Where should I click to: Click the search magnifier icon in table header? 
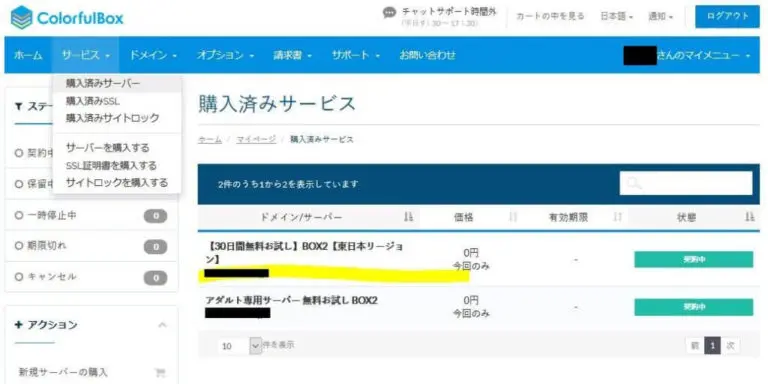(x=634, y=184)
